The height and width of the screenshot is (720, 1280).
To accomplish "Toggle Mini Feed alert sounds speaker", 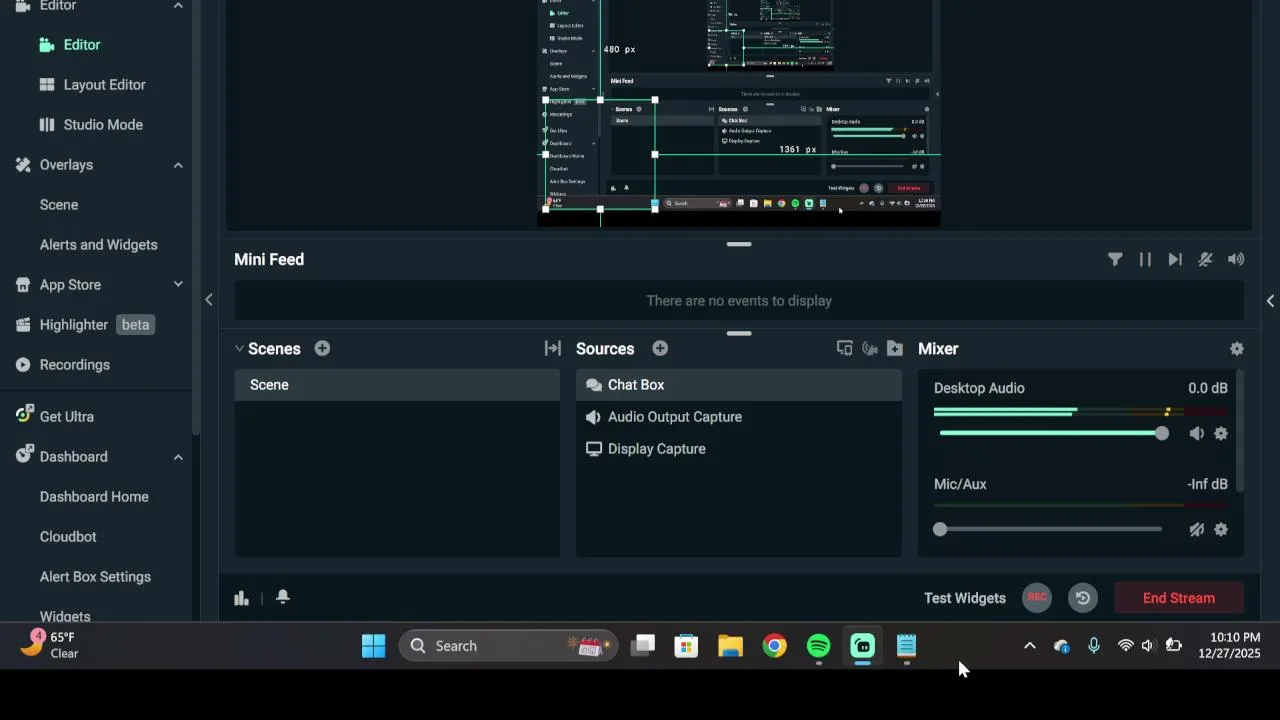I will tap(1236, 259).
